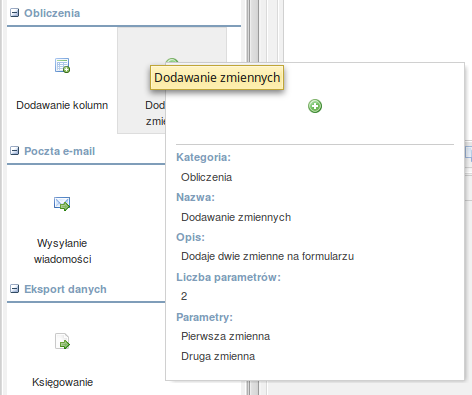Click the Obliczenia section header title
The width and height of the screenshot is (472, 395).
click(52, 13)
